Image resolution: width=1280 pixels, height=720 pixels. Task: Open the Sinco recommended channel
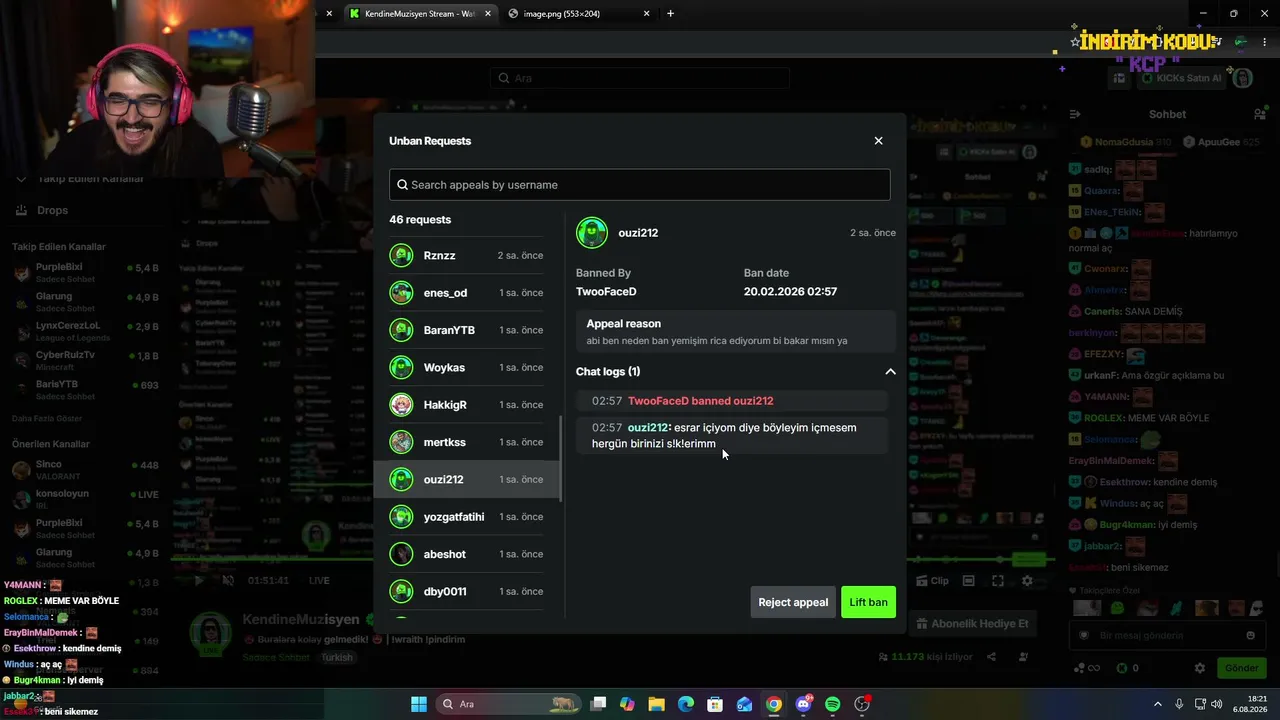click(x=87, y=470)
